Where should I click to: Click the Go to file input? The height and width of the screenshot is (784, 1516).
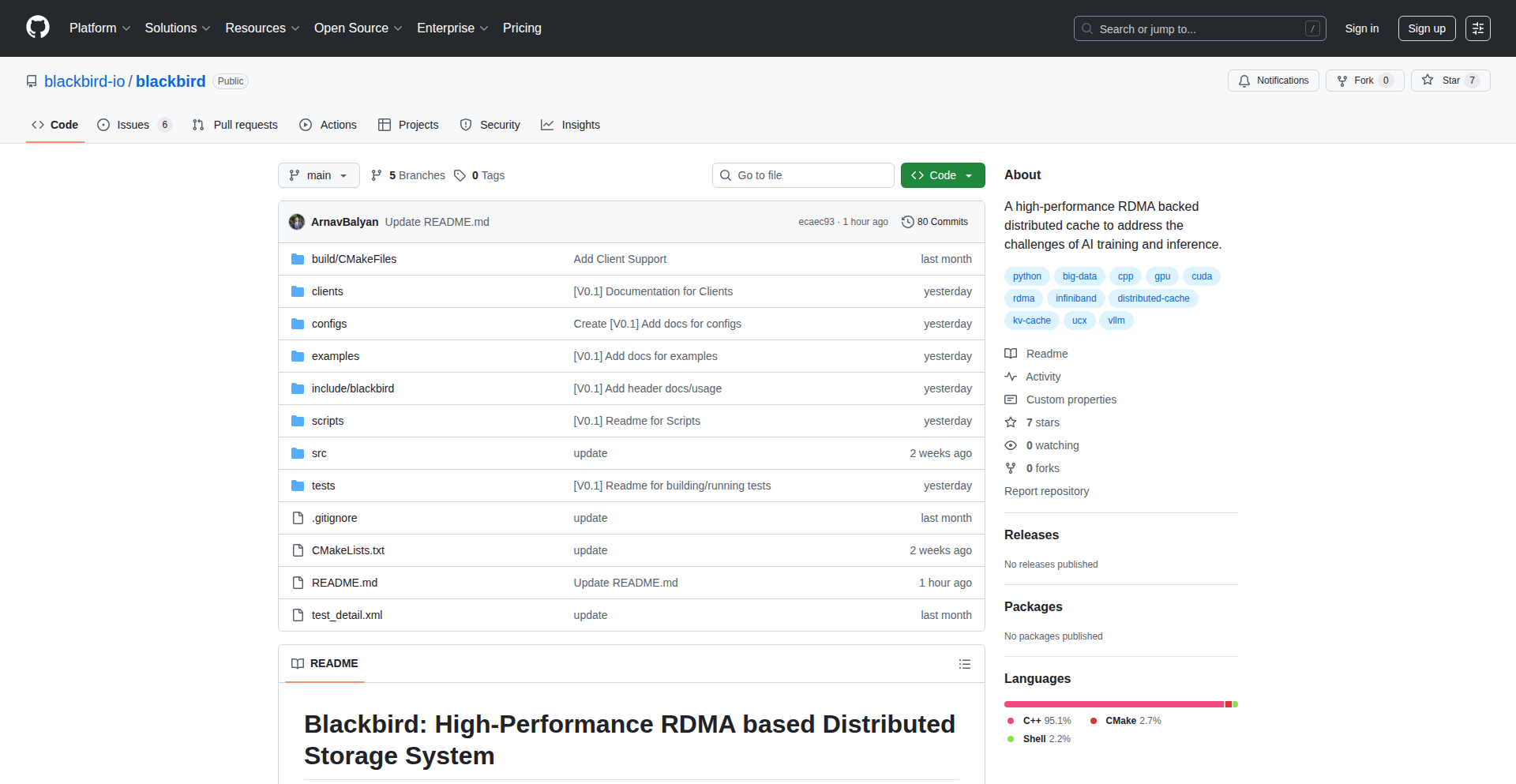(803, 175)
